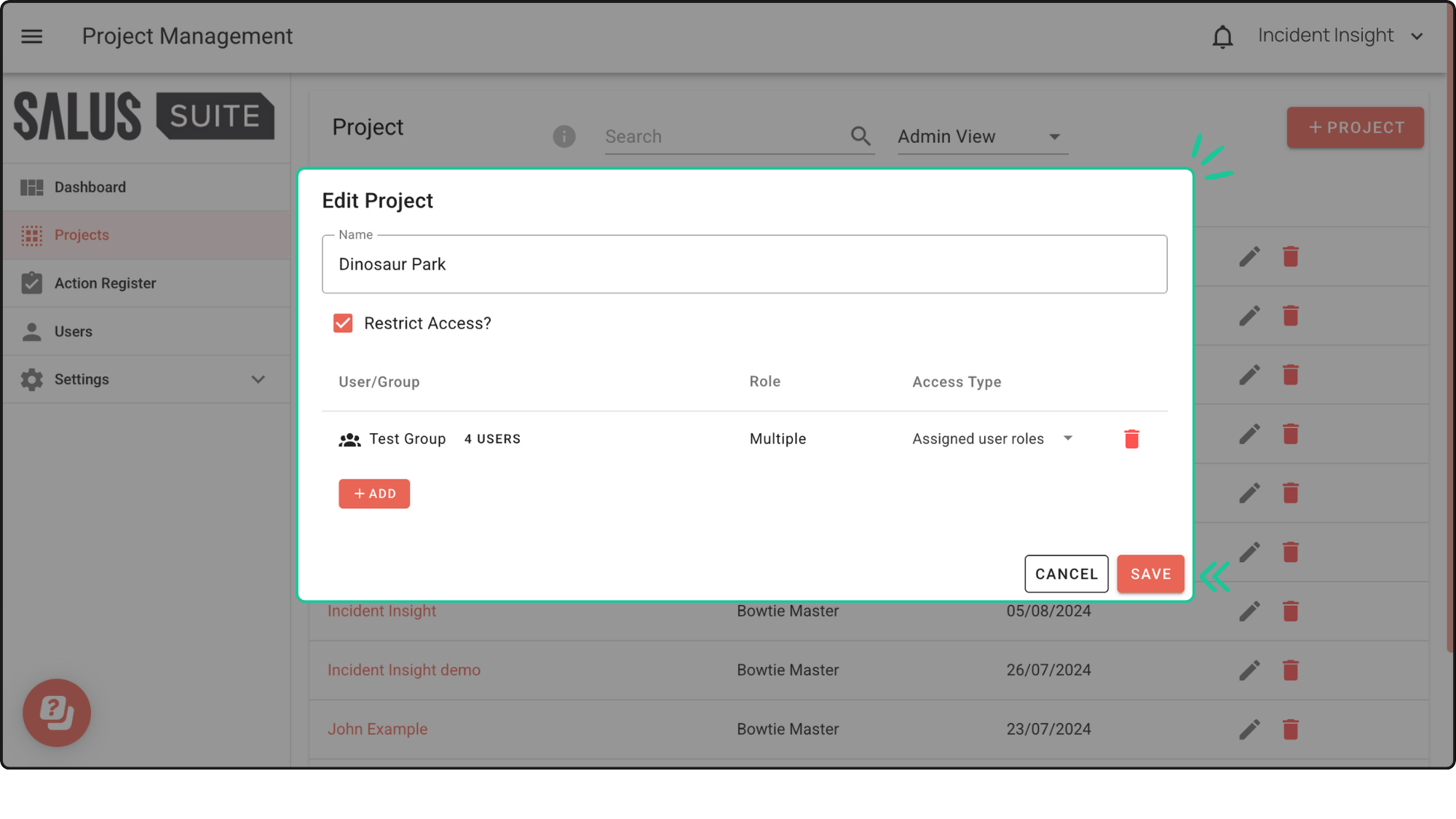Uncheck the Restrict Access checkbox
The image size is (1456, 819).
coord(343,323)
